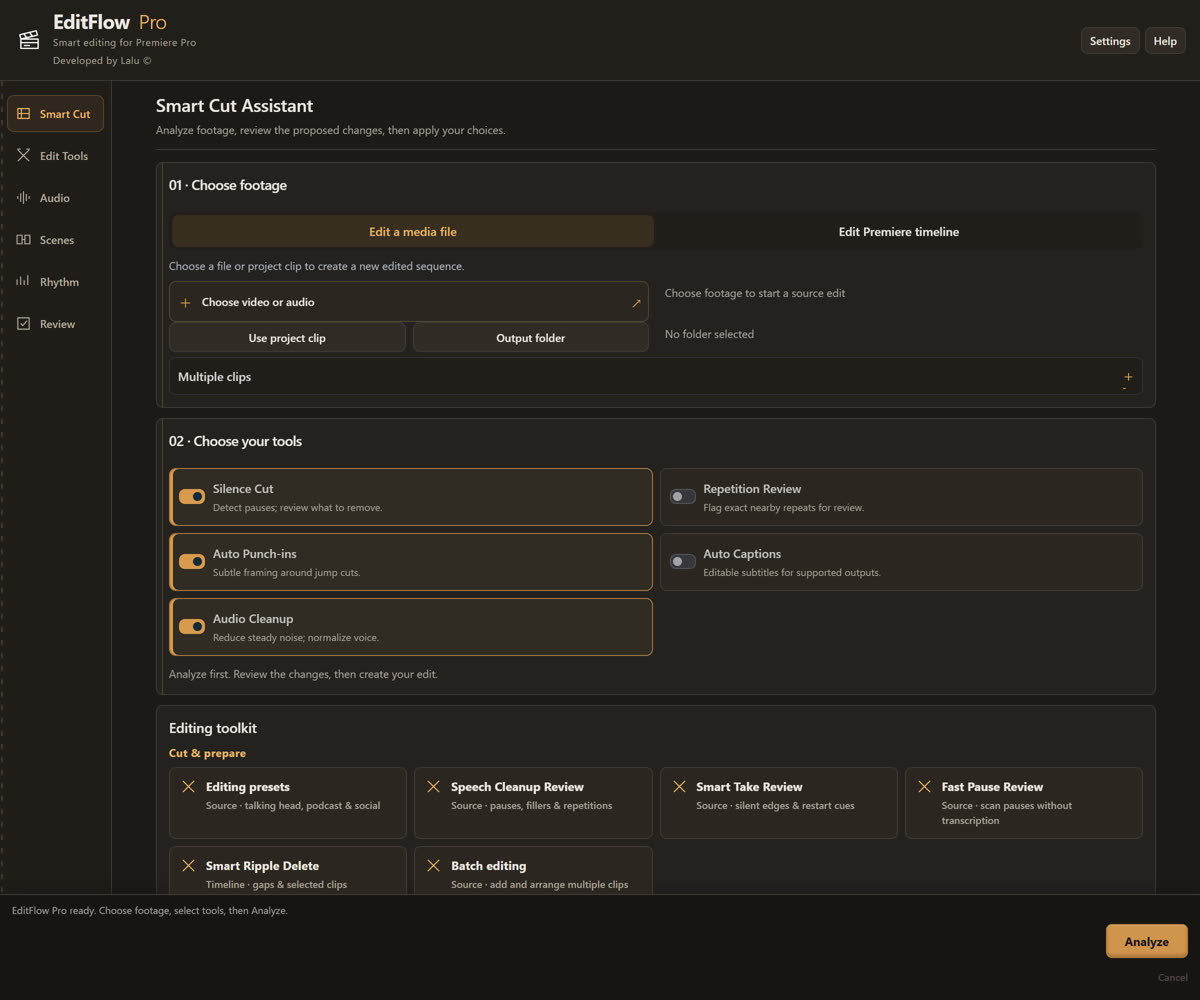Click the Batch editing tool icon
Viewport: 1200px width, 1000px height.
tap(433, 866)
